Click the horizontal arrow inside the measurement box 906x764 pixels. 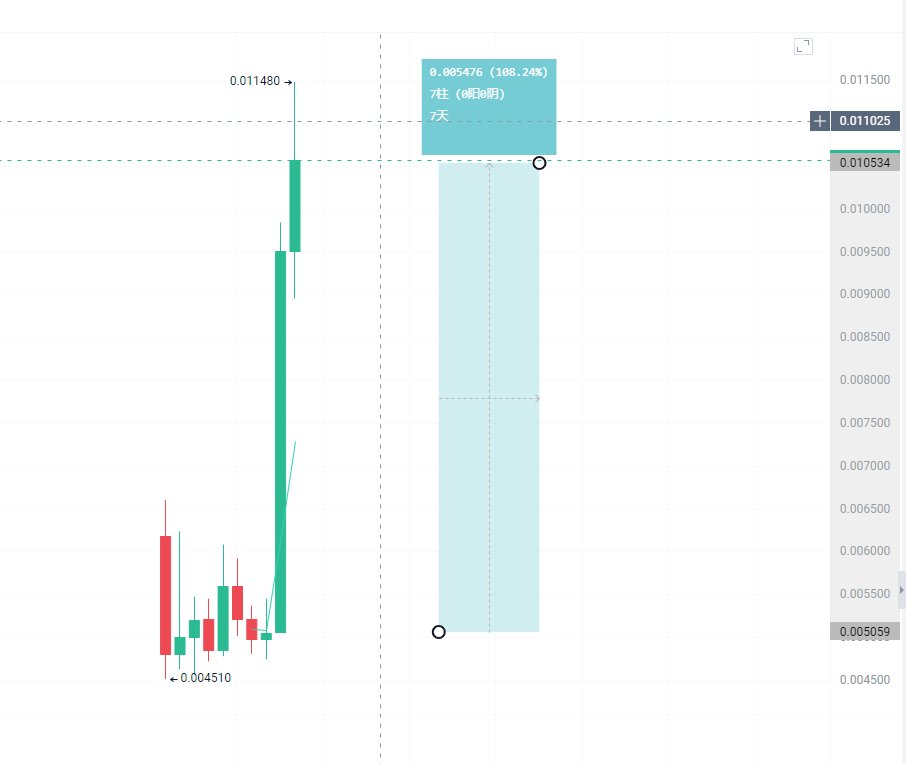point(490,399)
